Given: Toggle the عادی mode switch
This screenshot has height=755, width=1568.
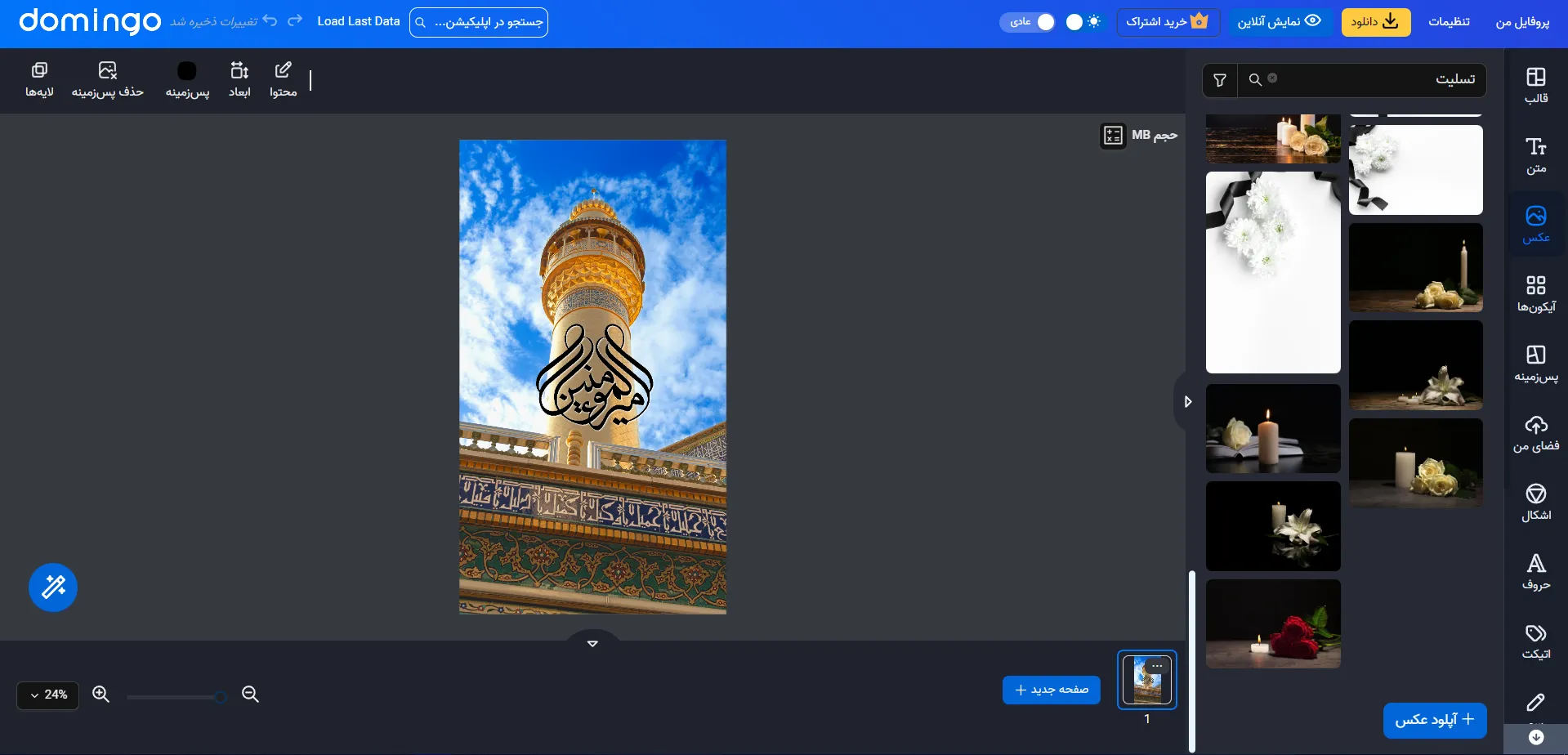Looking at the screenshot, I should click(x=1028, y=22).
